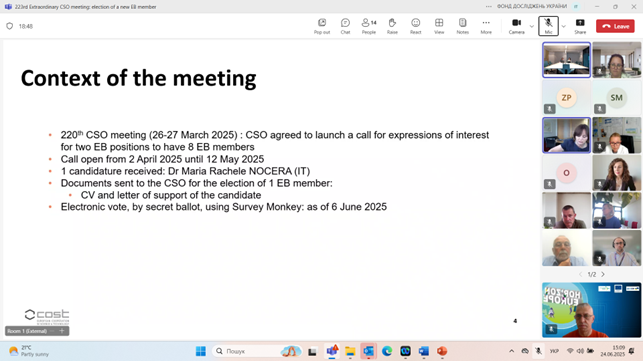Open File Explorer from taskbar
This screenshot has height=361, width=643.
pyautogui.click(x=350, y=351)
